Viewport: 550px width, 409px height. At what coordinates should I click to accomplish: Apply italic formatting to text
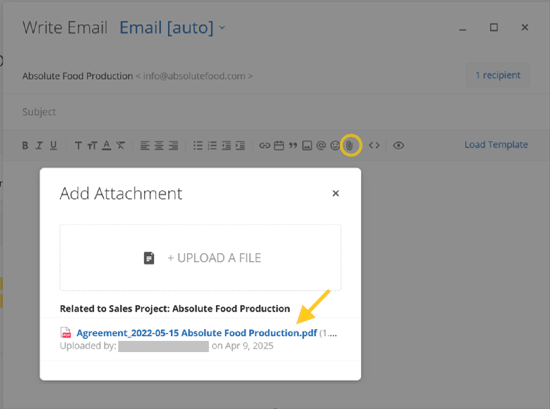point(39,145)
